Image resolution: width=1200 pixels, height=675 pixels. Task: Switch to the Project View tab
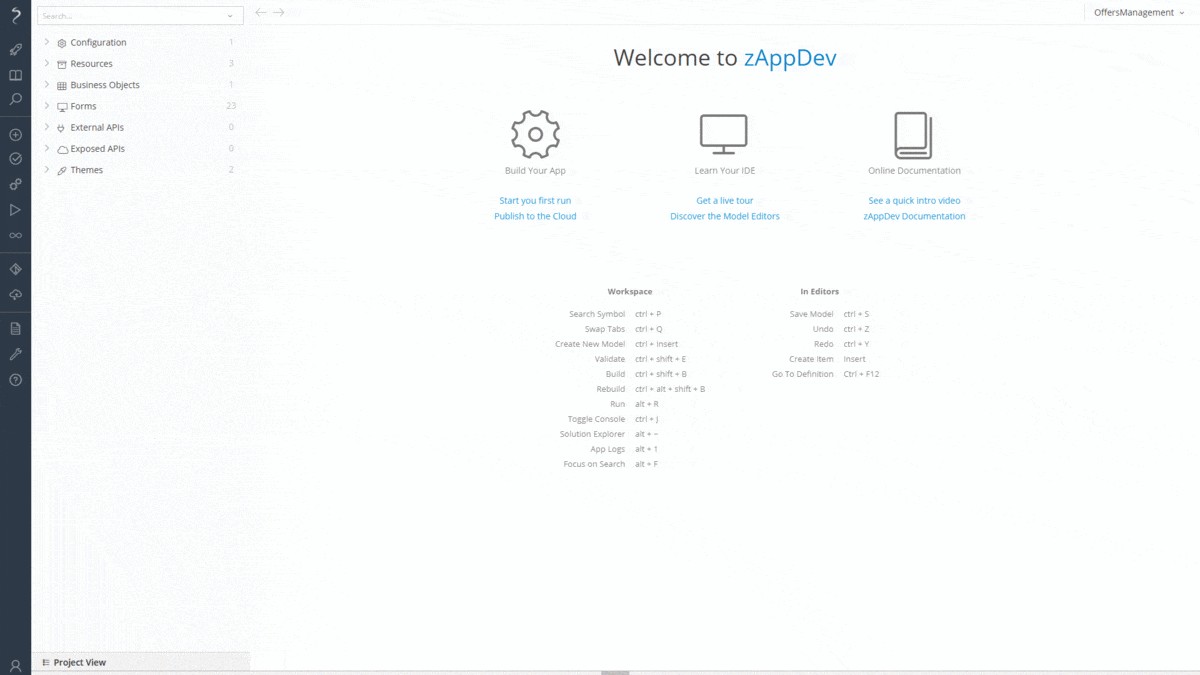(x=78, y=662)
